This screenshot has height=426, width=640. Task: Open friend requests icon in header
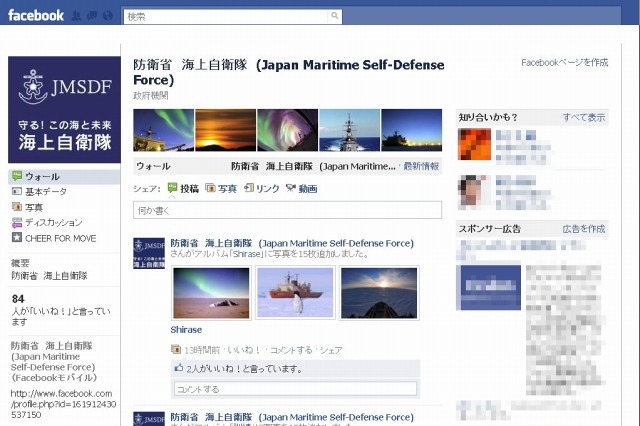[x=76, y=16]
